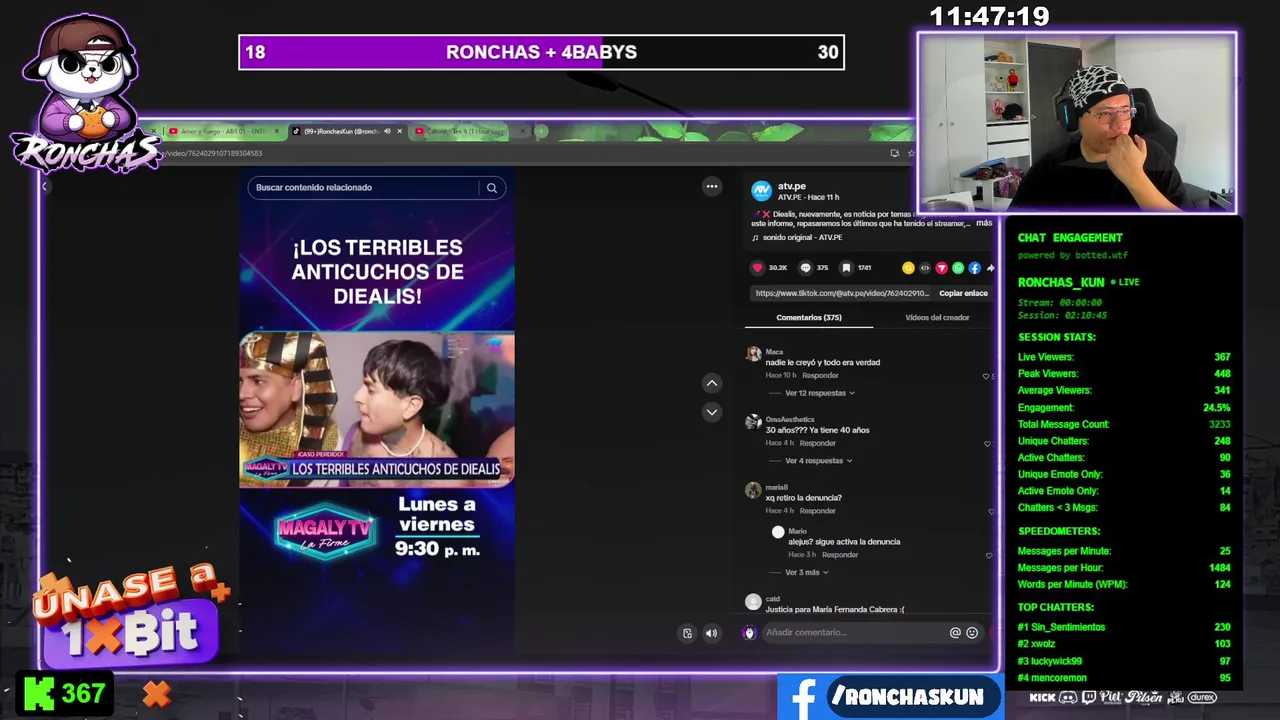Screen dimensions: 1280x720
Task: Click Messages per Hour value 1484
Action: (1219, 568)
